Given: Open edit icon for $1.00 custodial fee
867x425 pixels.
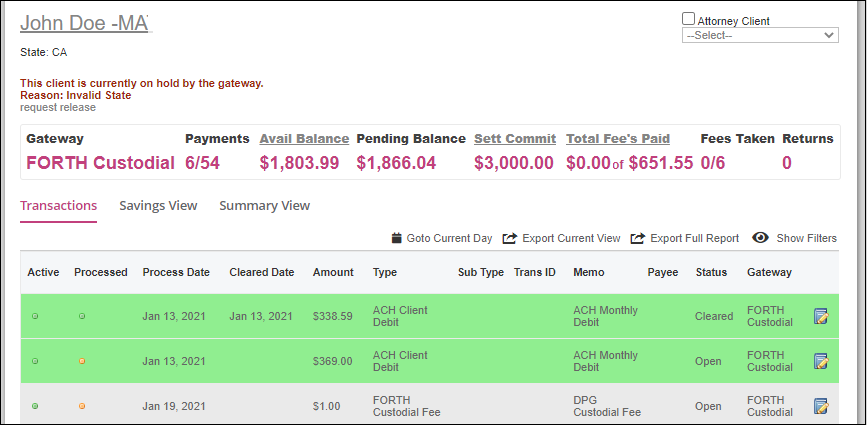Looking at the screenshot, I should 821,406.
